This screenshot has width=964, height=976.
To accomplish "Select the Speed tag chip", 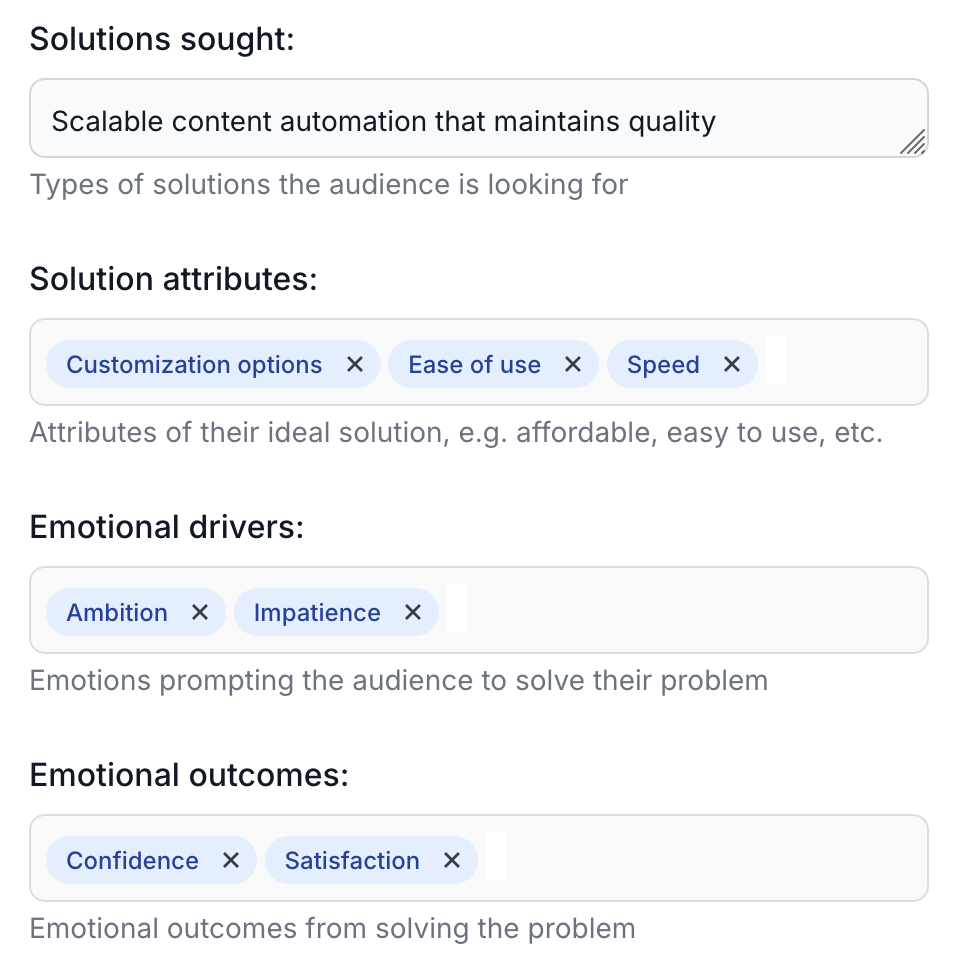I will tap(663, 364).
